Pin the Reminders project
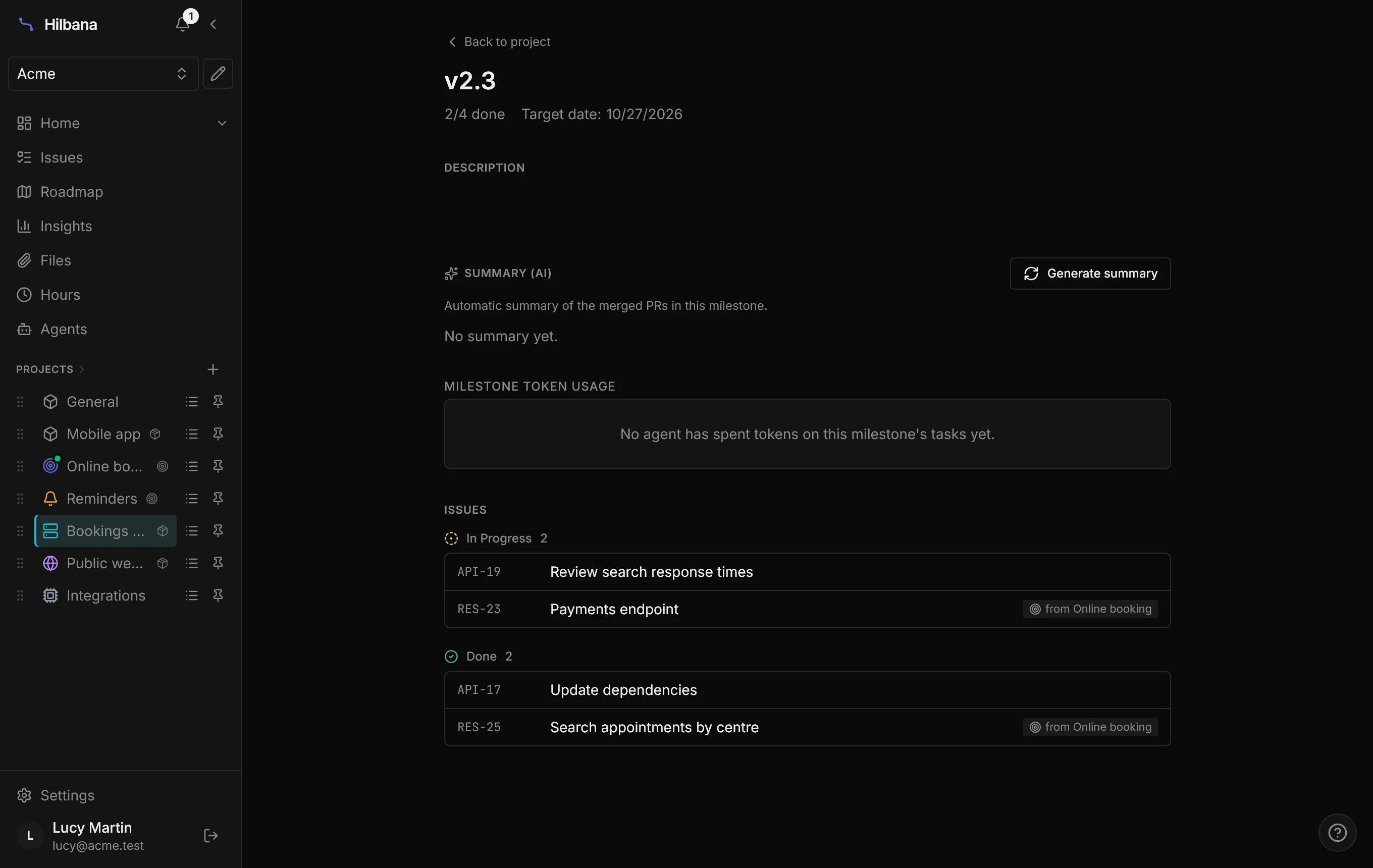The height and width of the screenshot is (868, 1373). [218, 499]
